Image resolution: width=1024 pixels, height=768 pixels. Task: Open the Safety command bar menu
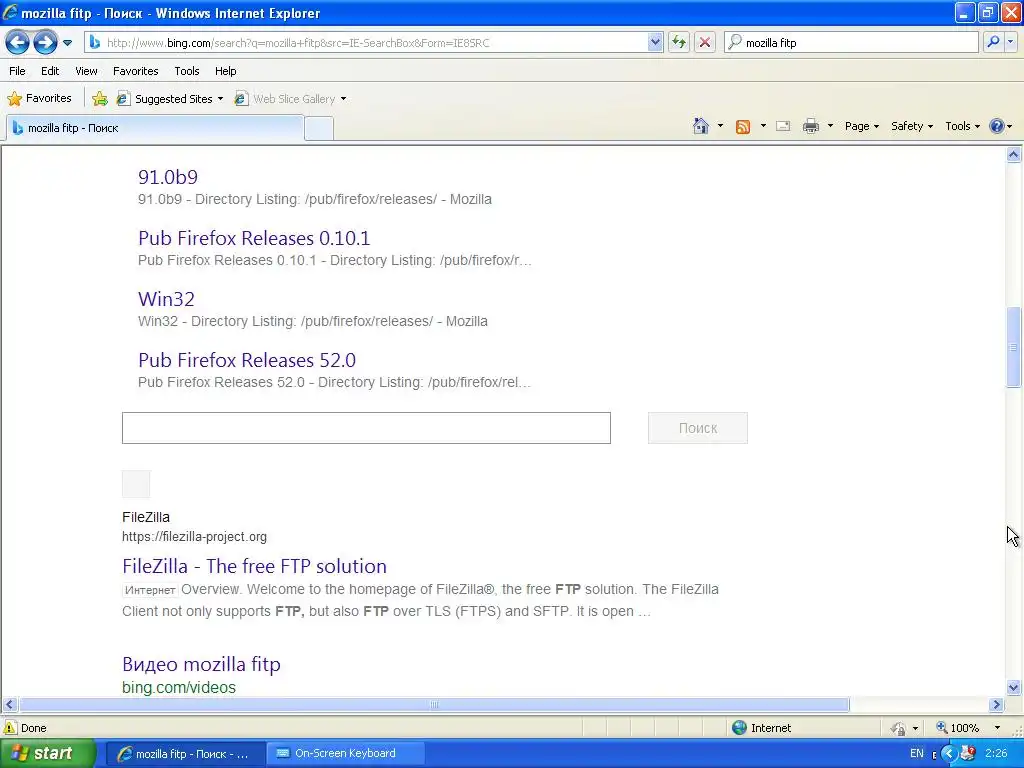click(x=912, y=126)
